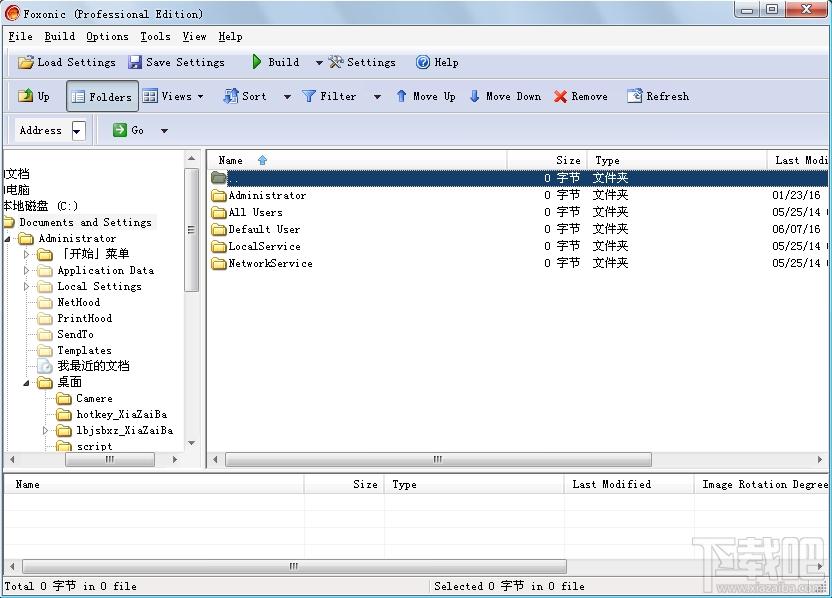Open the Address combo box dropdown
Image resolution: width=832 pixels, height=598 pixels.
pos(78,131)
